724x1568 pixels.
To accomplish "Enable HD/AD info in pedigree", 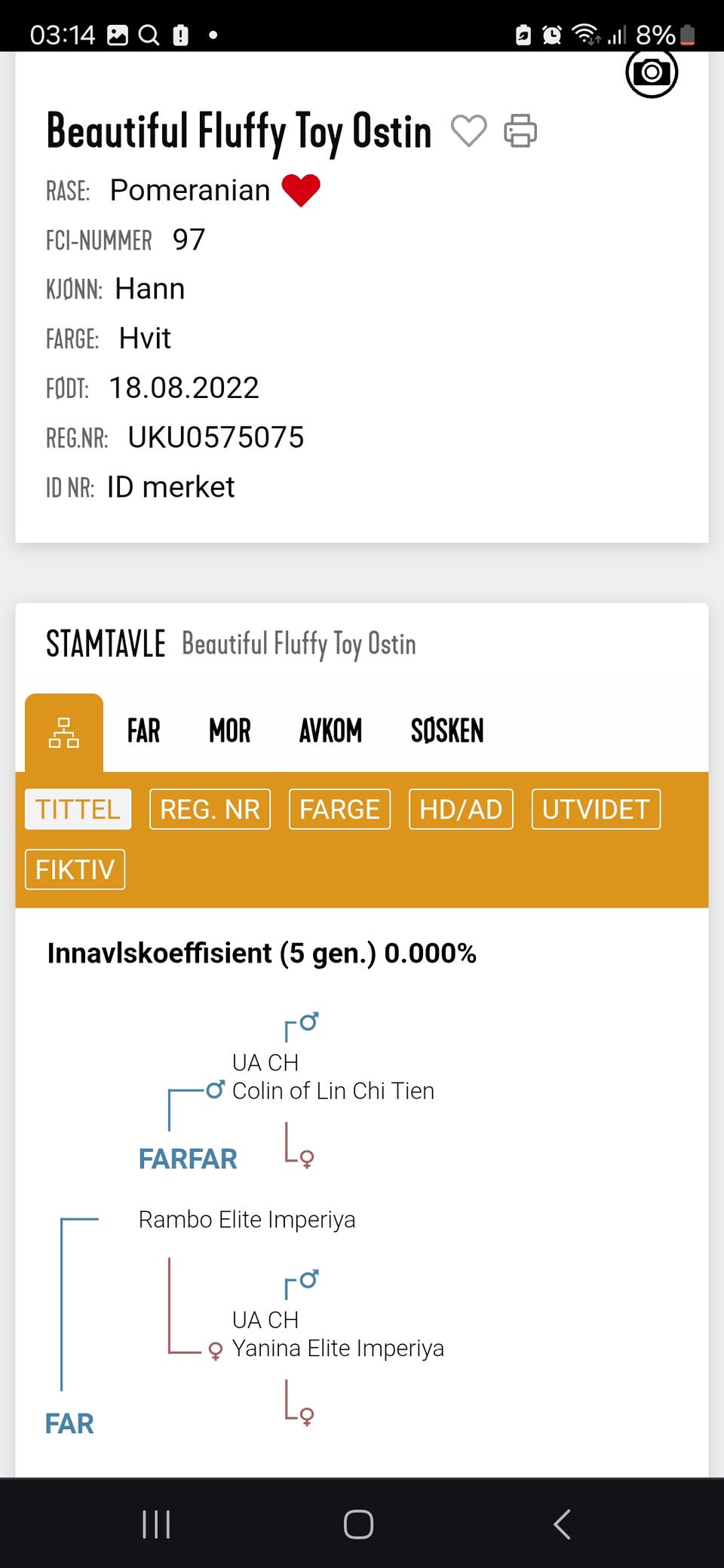I will tap(461, 810).
